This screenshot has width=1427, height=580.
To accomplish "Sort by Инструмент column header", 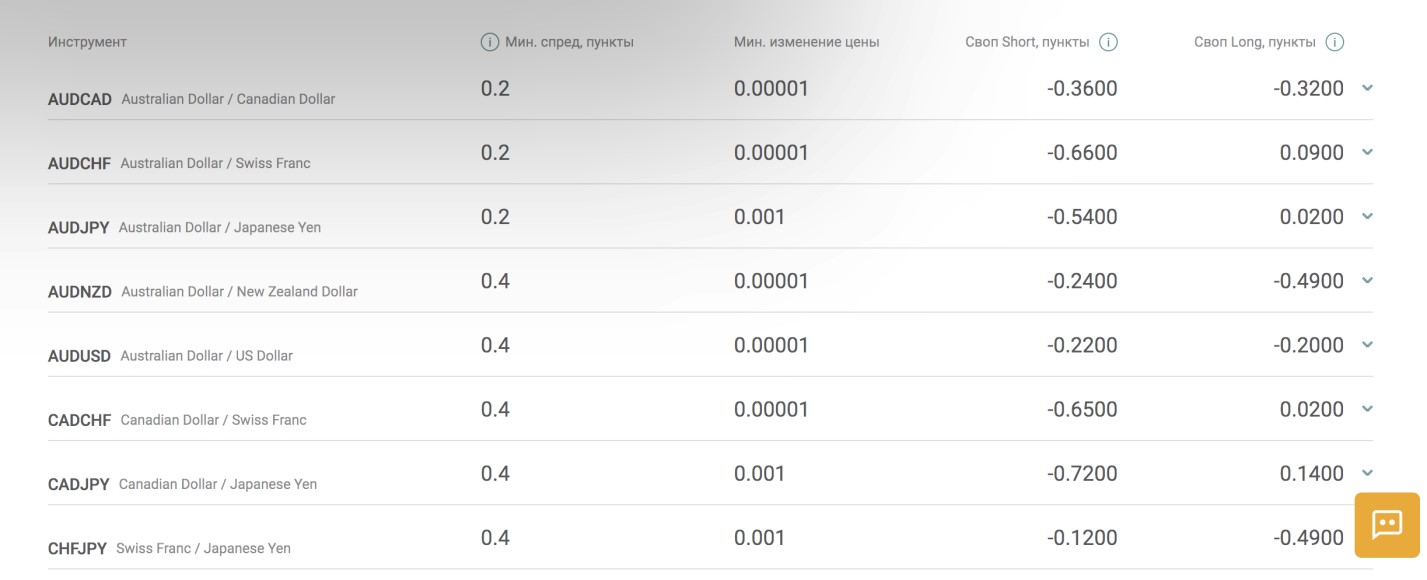I will coord(87,42).
